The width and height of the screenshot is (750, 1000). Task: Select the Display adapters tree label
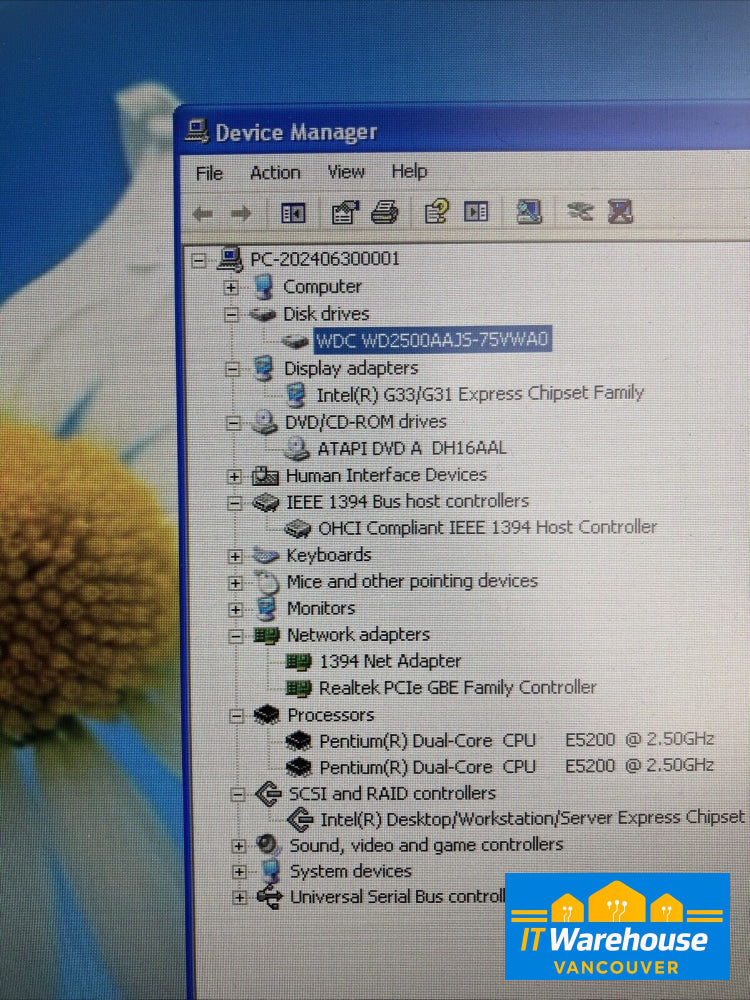point(351,369)
